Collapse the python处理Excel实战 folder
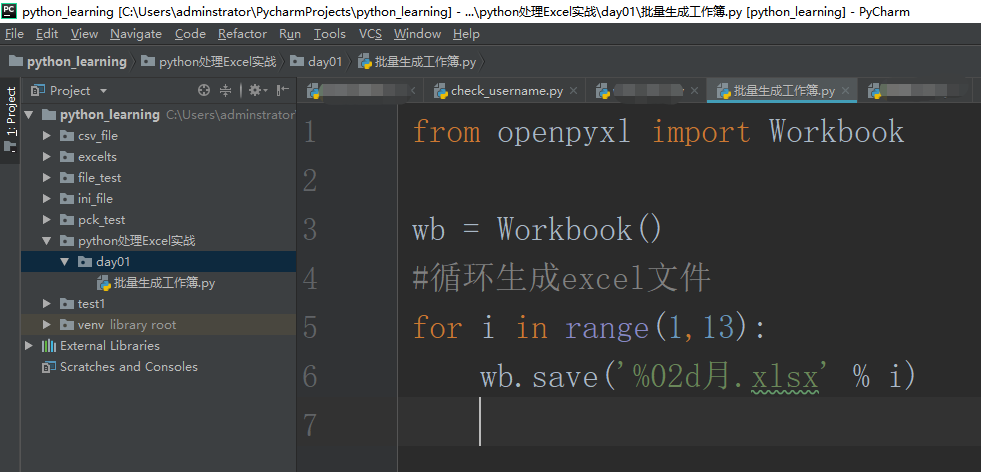 (46, 241)
